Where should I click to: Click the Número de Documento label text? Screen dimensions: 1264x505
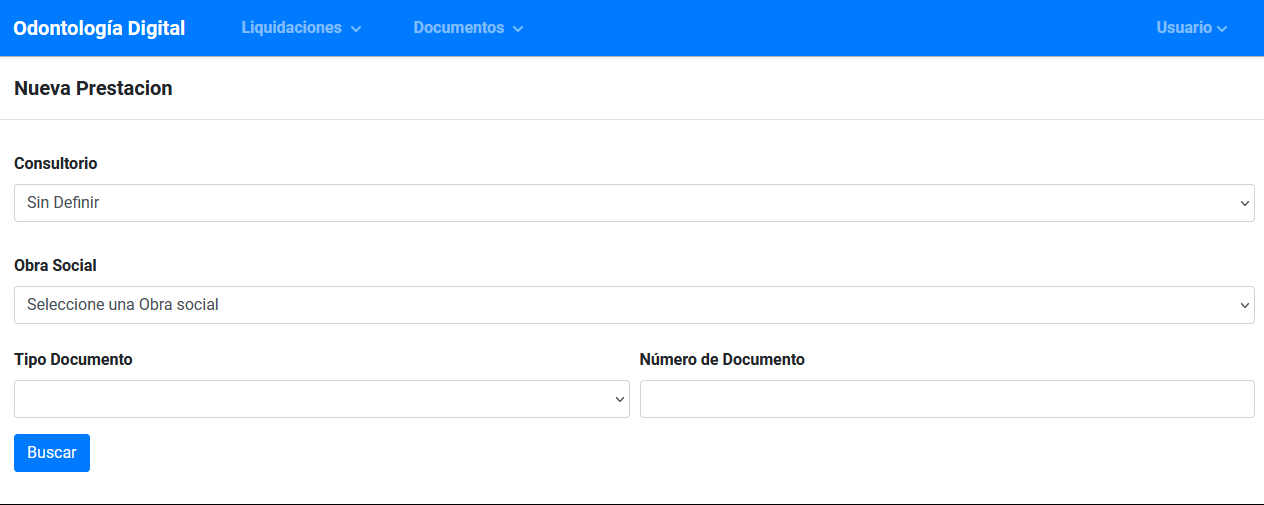click(x=722, y=359)
